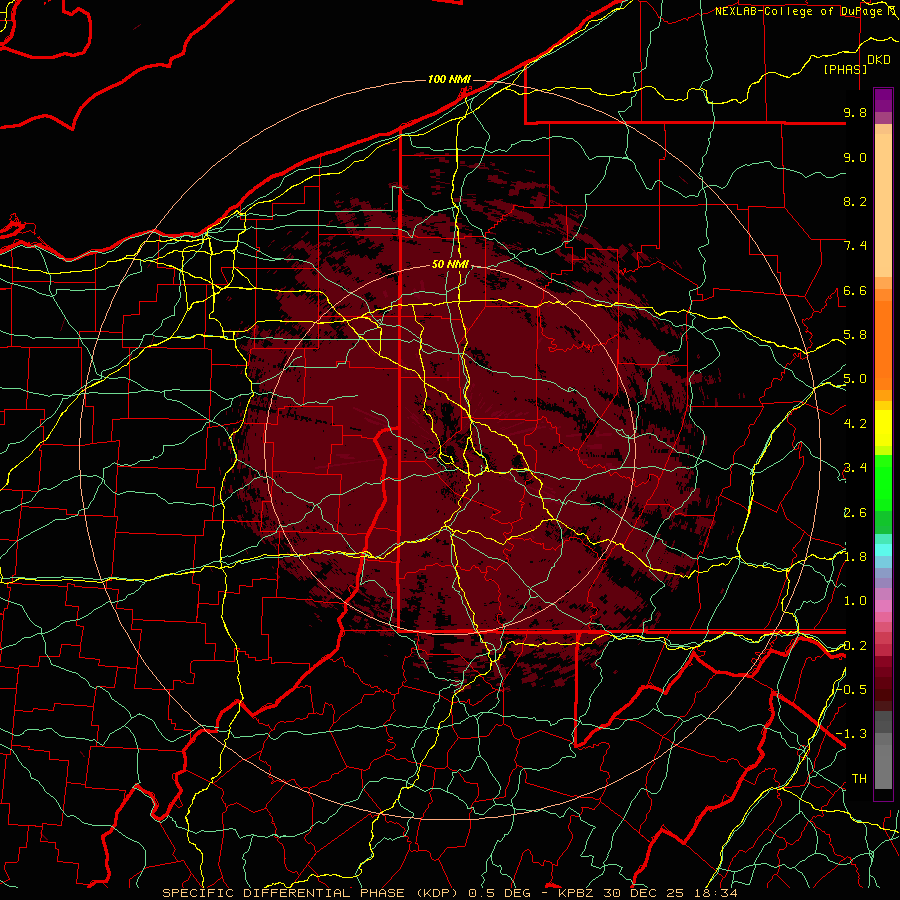900x900 pixels.
Task: Click the 5.0 scale value
Action: 855,379
